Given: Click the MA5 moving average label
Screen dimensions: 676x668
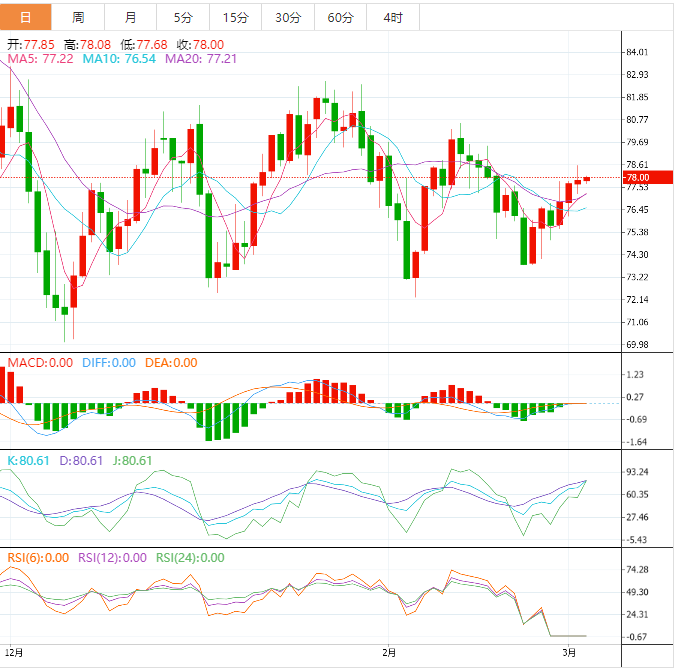Looking at the screenshot, I should [40, 60].
